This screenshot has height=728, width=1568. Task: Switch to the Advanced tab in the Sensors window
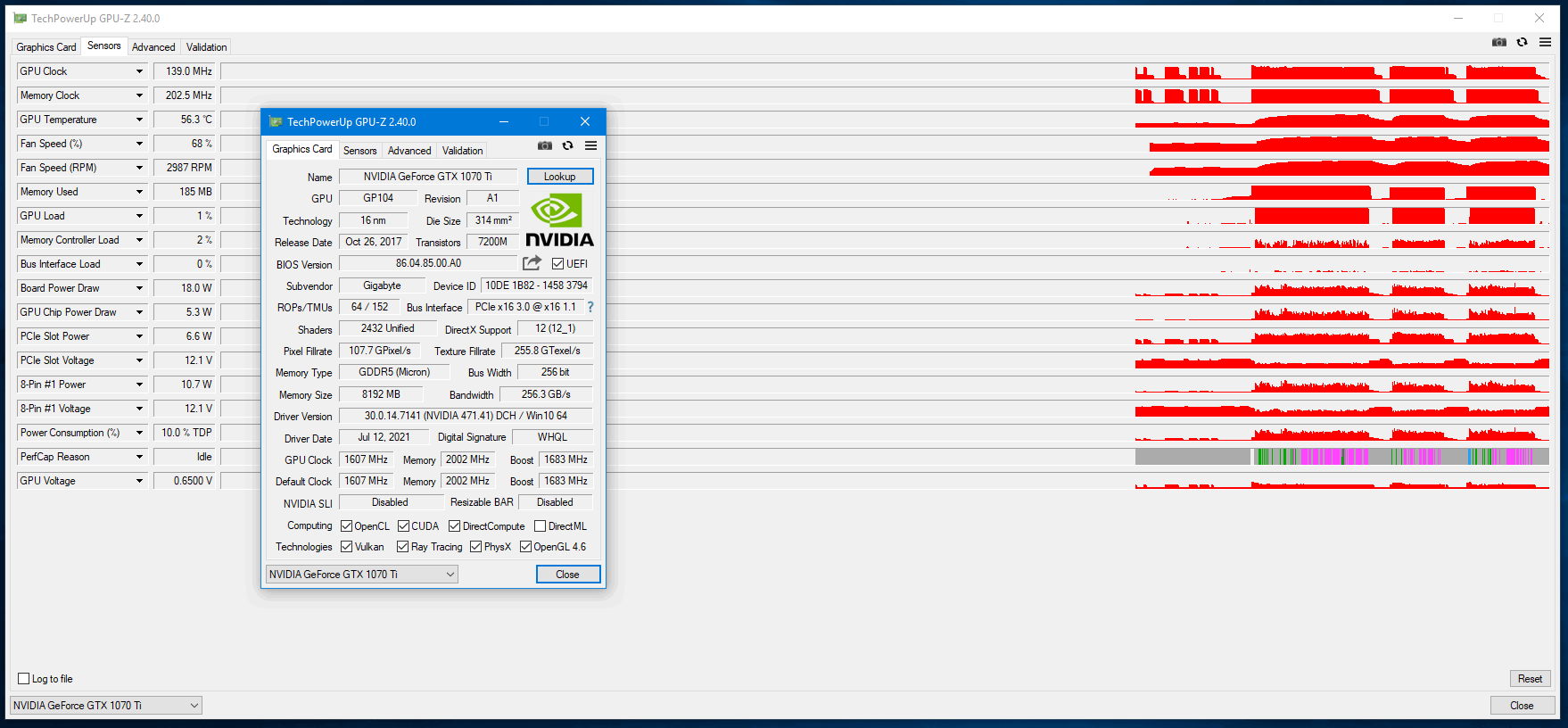point(153,47)
